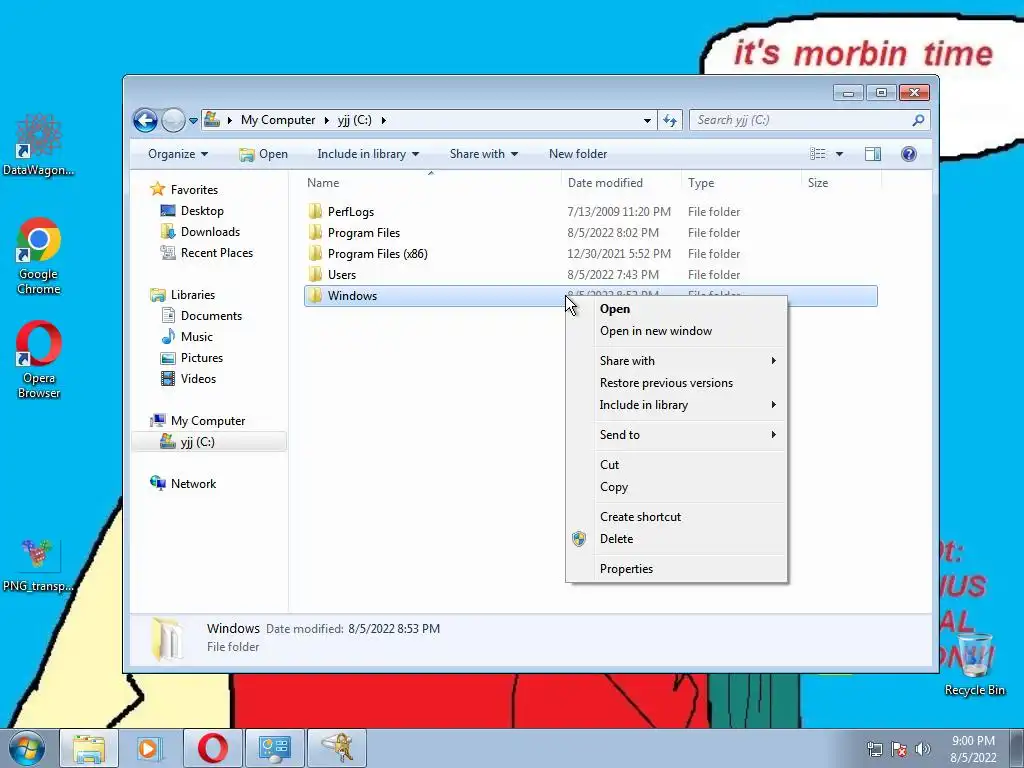Click Action Center flag tray icon
The image size is (1024, 768).
point(899,749)
